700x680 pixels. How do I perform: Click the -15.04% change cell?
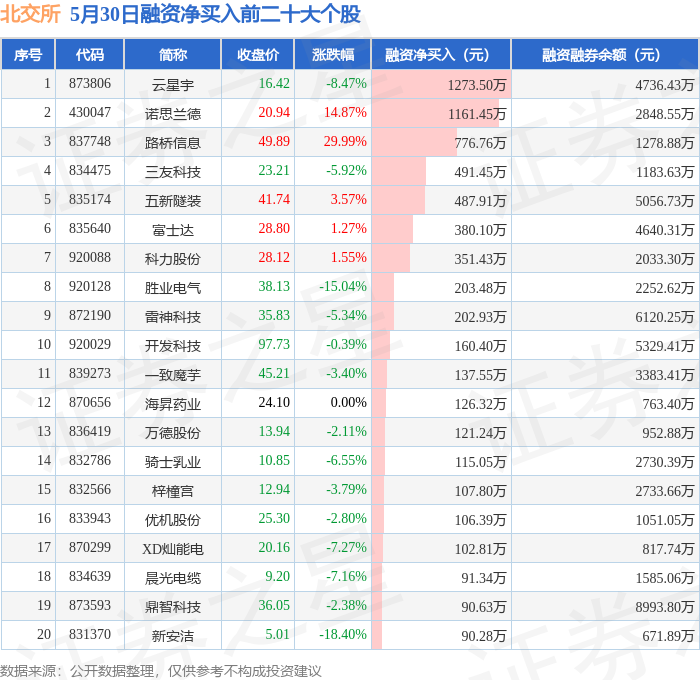[x=343, y=286]
